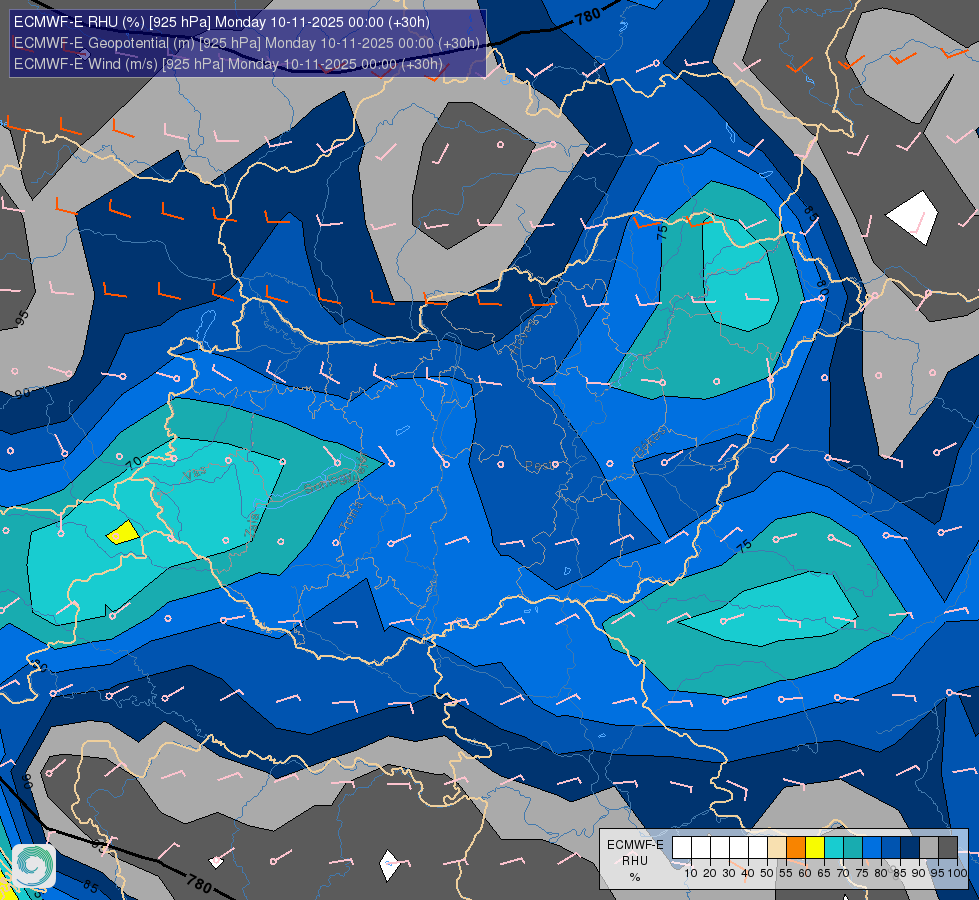Click the legend tick value "55"

pos(786,873)
